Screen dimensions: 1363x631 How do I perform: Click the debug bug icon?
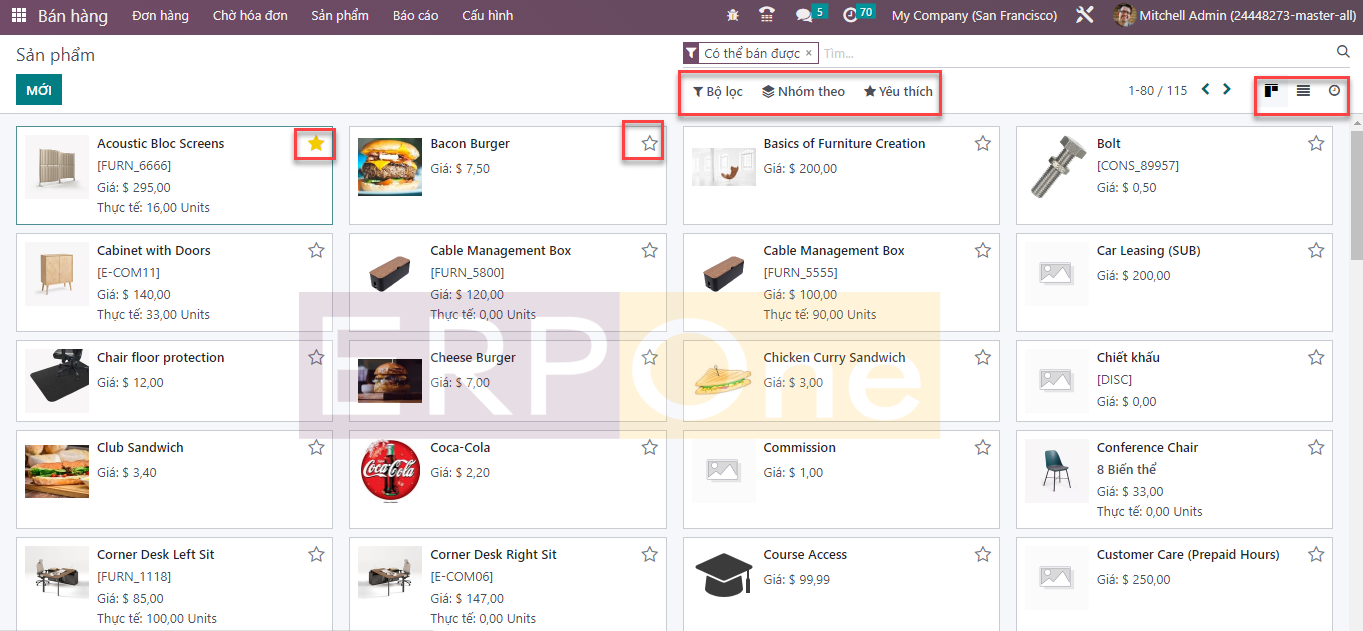point(733,16)
